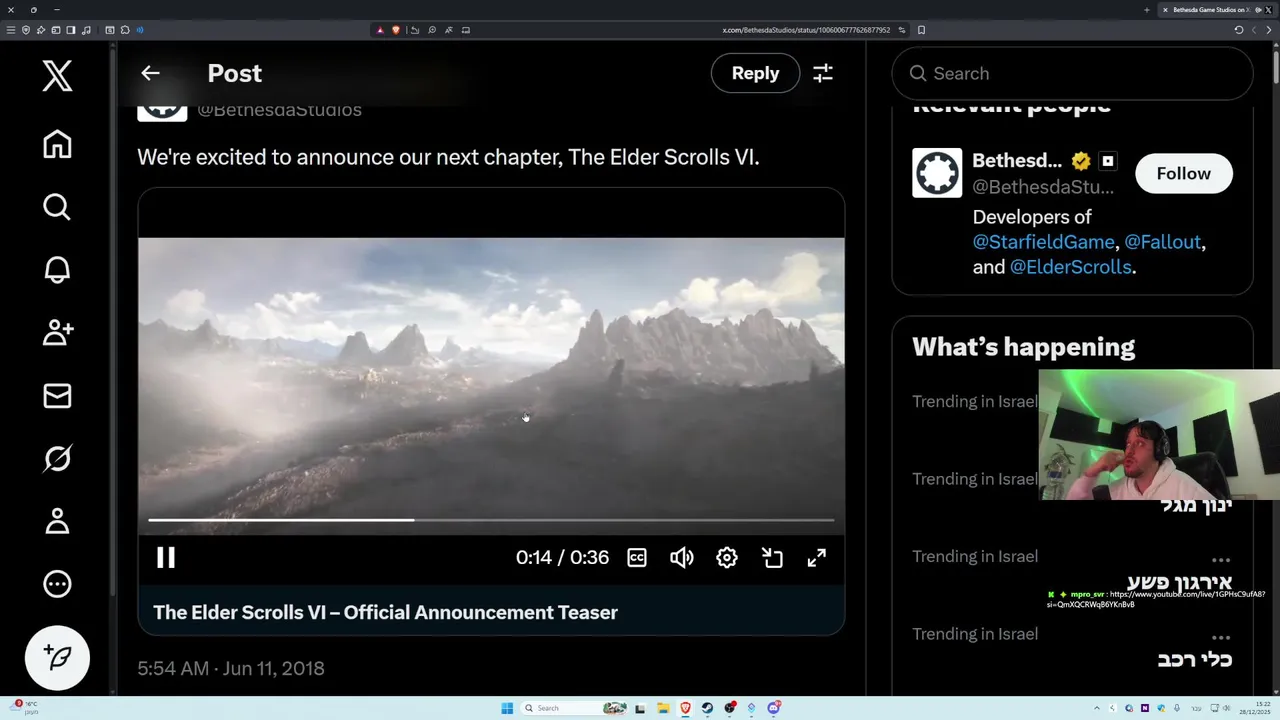Open Bethesda's avatar under Relevant people

937,173
